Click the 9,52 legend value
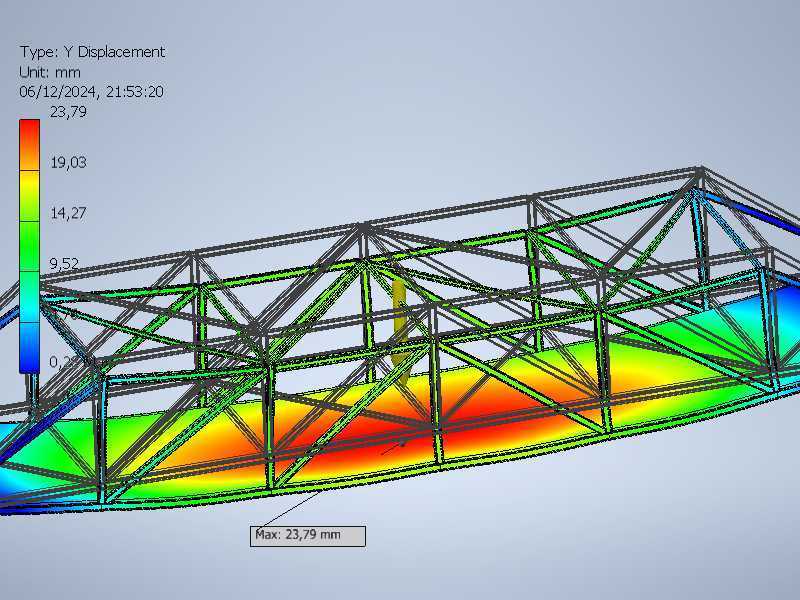Screen dimensions: 800x600 [64, 264]
